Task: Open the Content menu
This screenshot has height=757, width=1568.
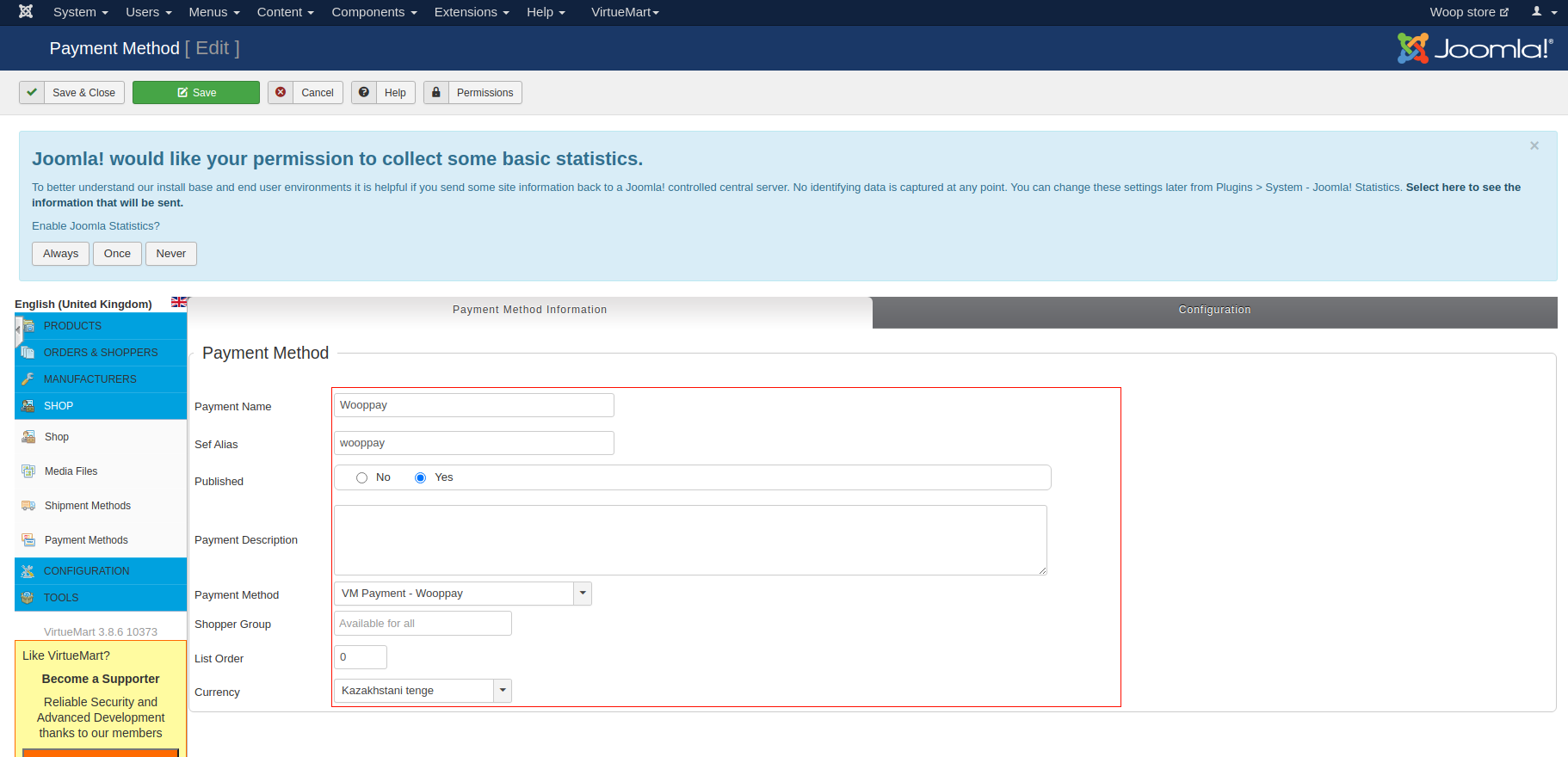Action: coord(286,12)
